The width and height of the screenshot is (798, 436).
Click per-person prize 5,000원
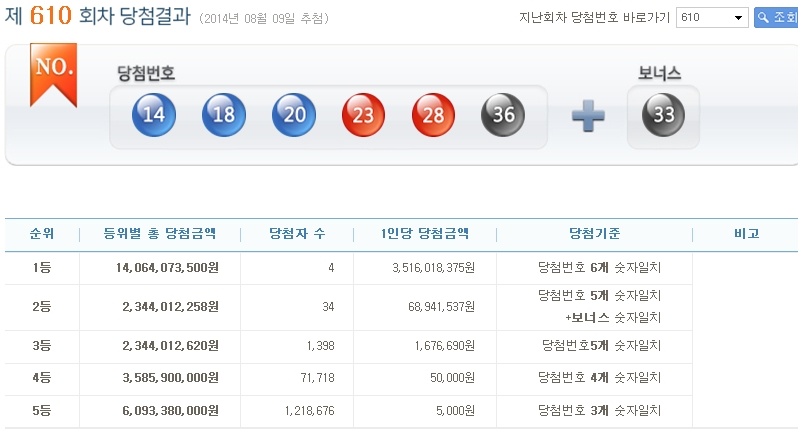click(455, 411)
